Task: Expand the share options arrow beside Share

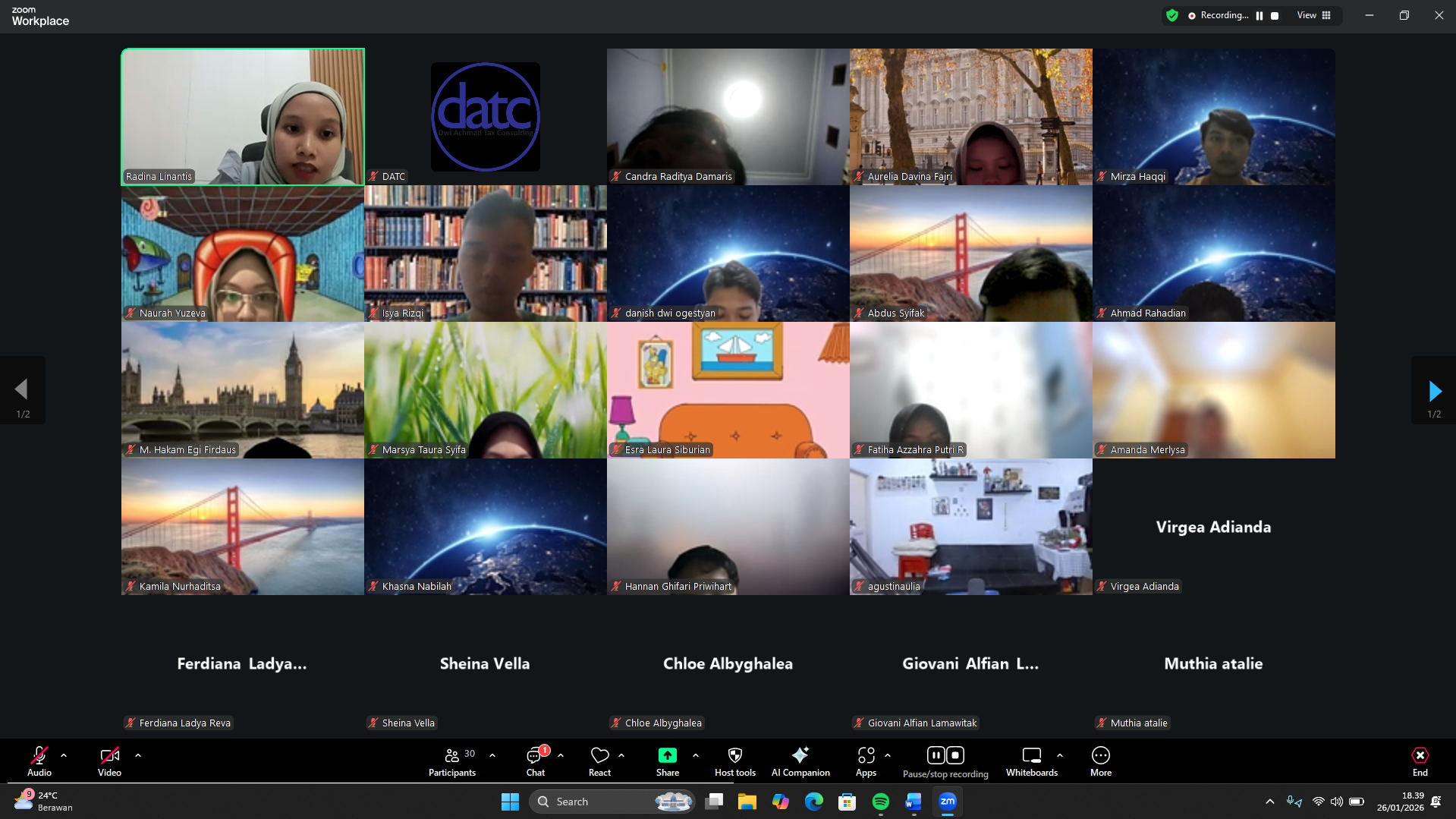Action: coord(696,755)
